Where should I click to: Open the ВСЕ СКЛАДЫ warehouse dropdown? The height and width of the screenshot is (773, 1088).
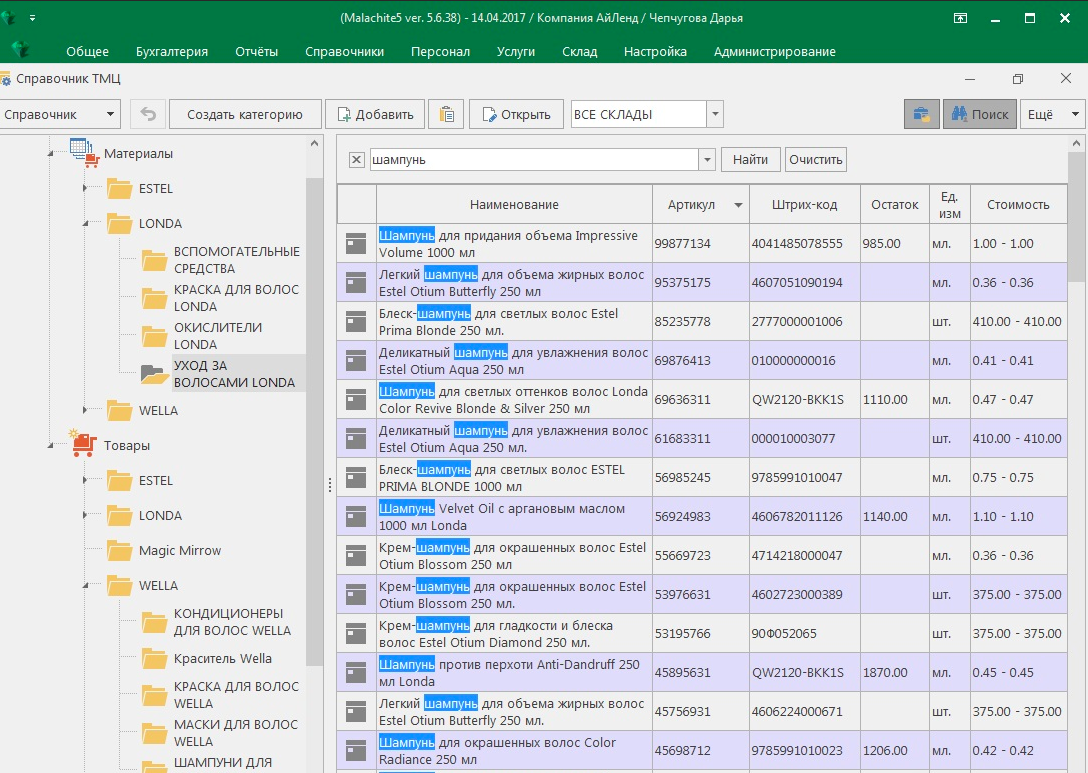point(715,114)
